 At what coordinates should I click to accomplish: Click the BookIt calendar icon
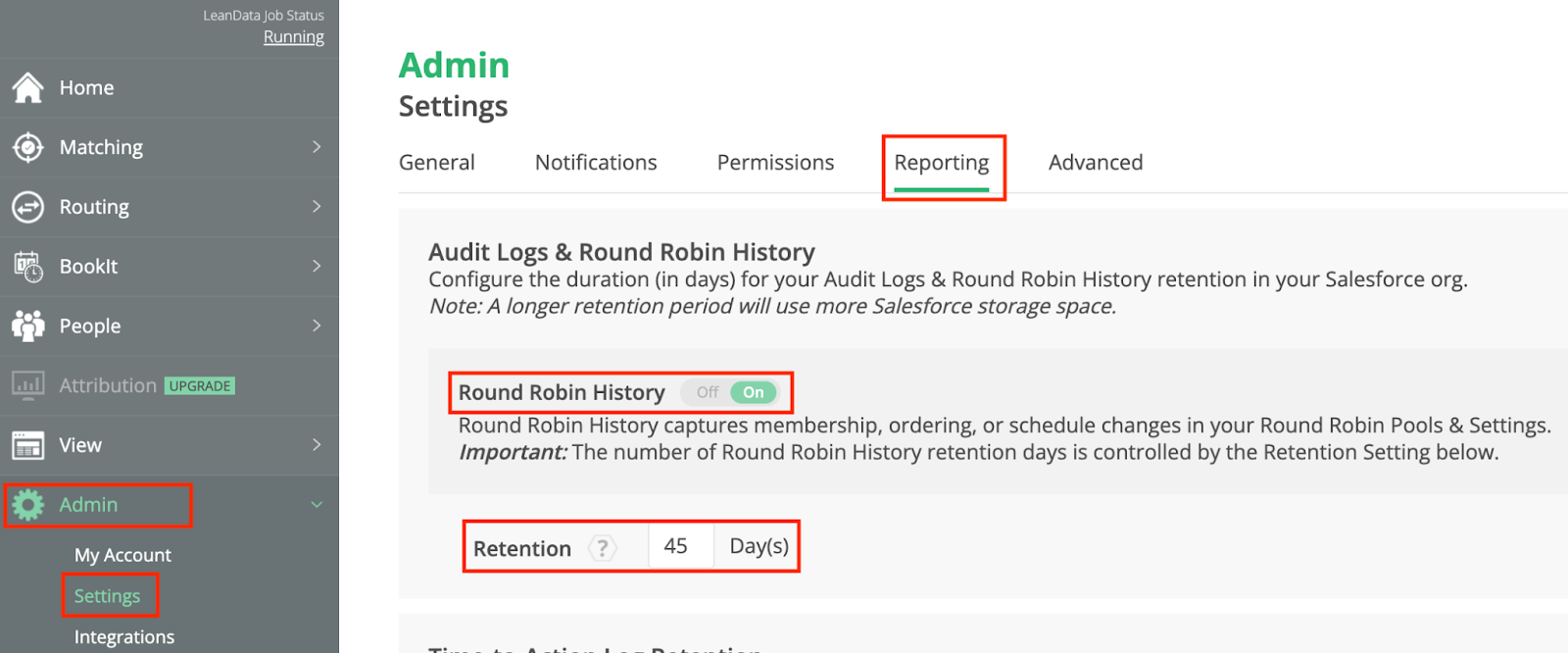coord(28,267)
